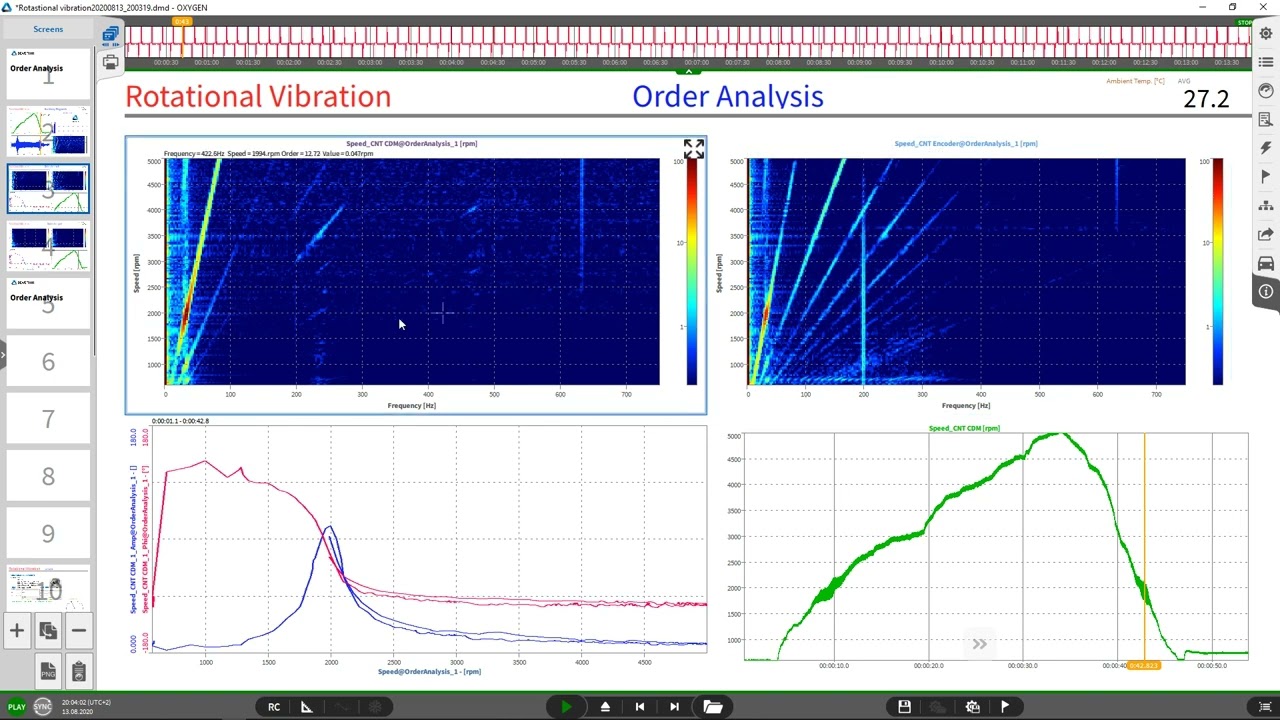Click the orange timeline cursor marker
This screenshot has width=1280, height=720.
pyautogui.click(x=182, y=21)
